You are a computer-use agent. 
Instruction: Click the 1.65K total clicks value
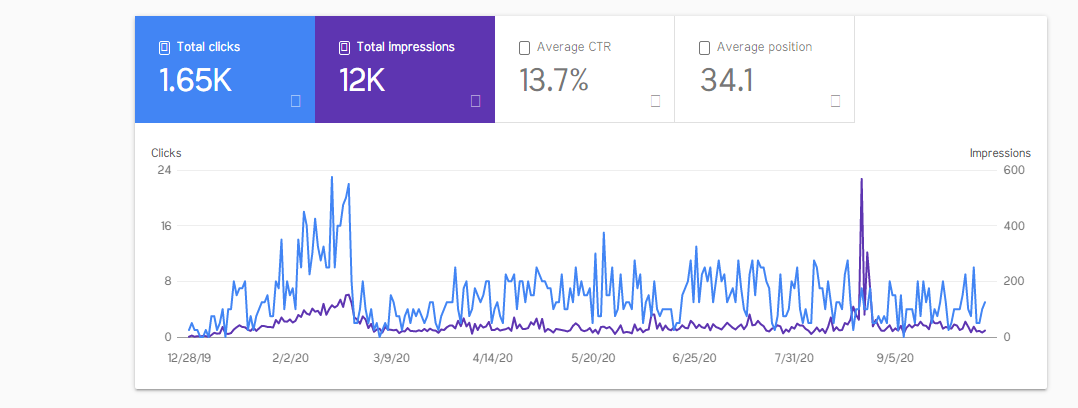click(x=195, y=80)
